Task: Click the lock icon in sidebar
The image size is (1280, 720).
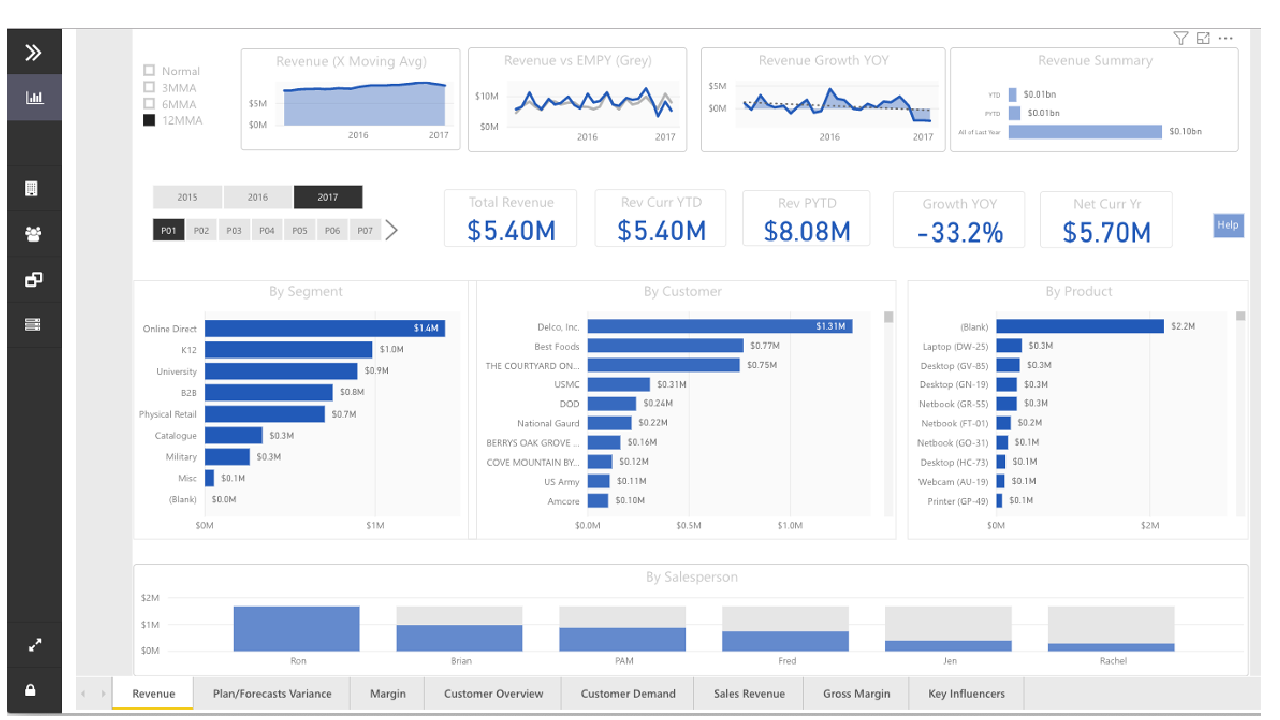Action: [x=31, y=690]
